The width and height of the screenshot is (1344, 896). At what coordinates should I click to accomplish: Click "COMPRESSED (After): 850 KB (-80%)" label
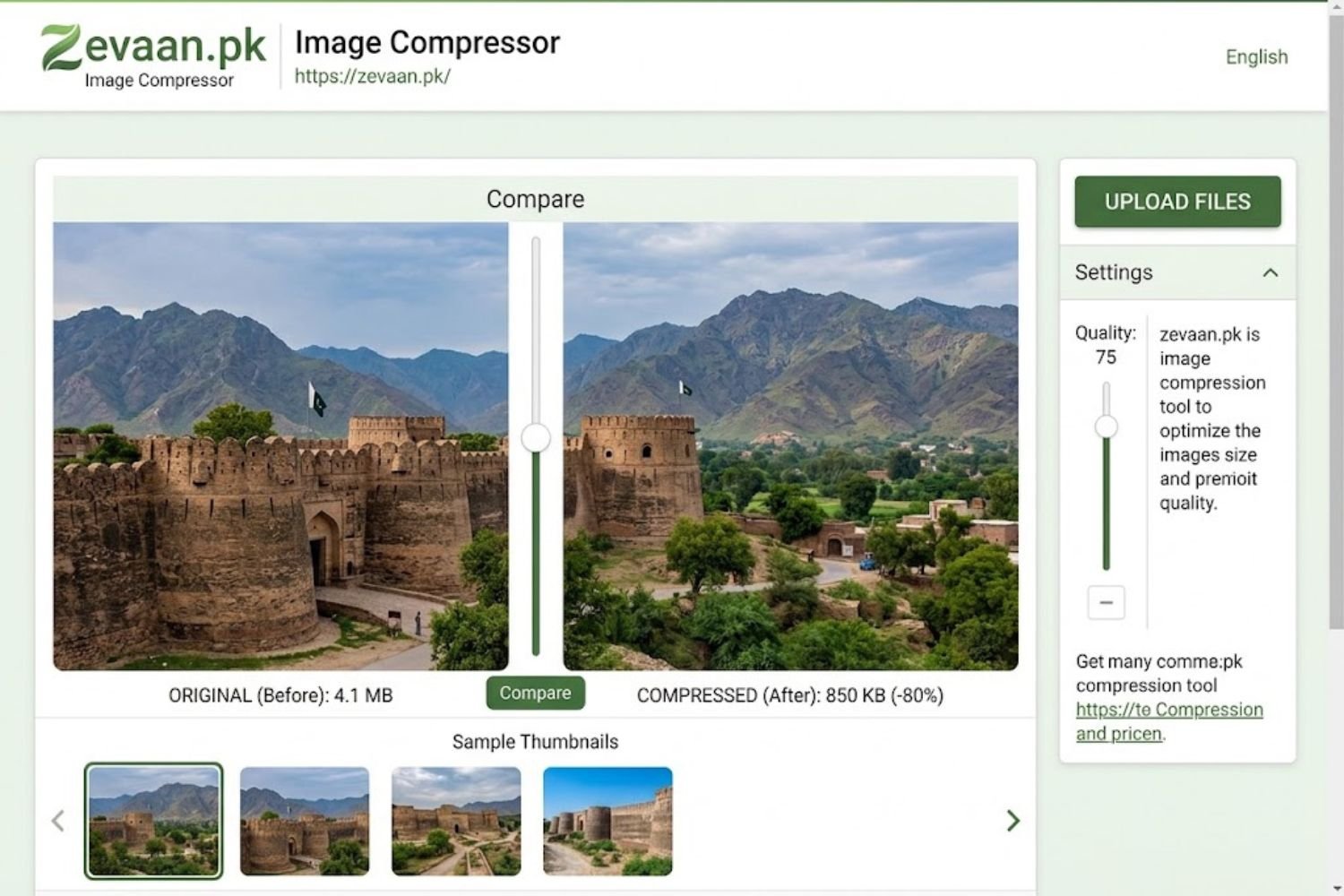click(790, 695)
